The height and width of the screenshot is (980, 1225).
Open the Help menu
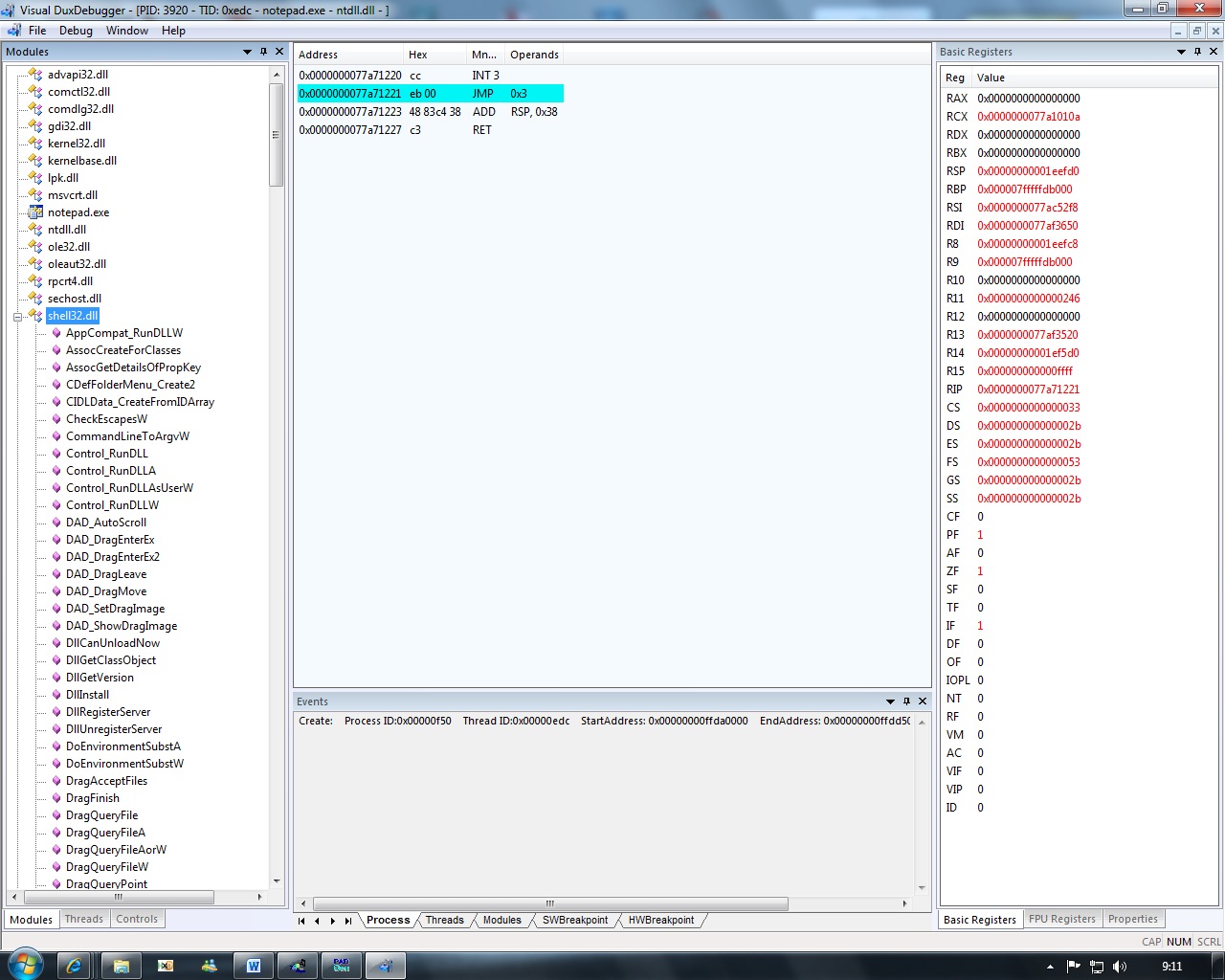pyautogui.click(x=173, y=31)
